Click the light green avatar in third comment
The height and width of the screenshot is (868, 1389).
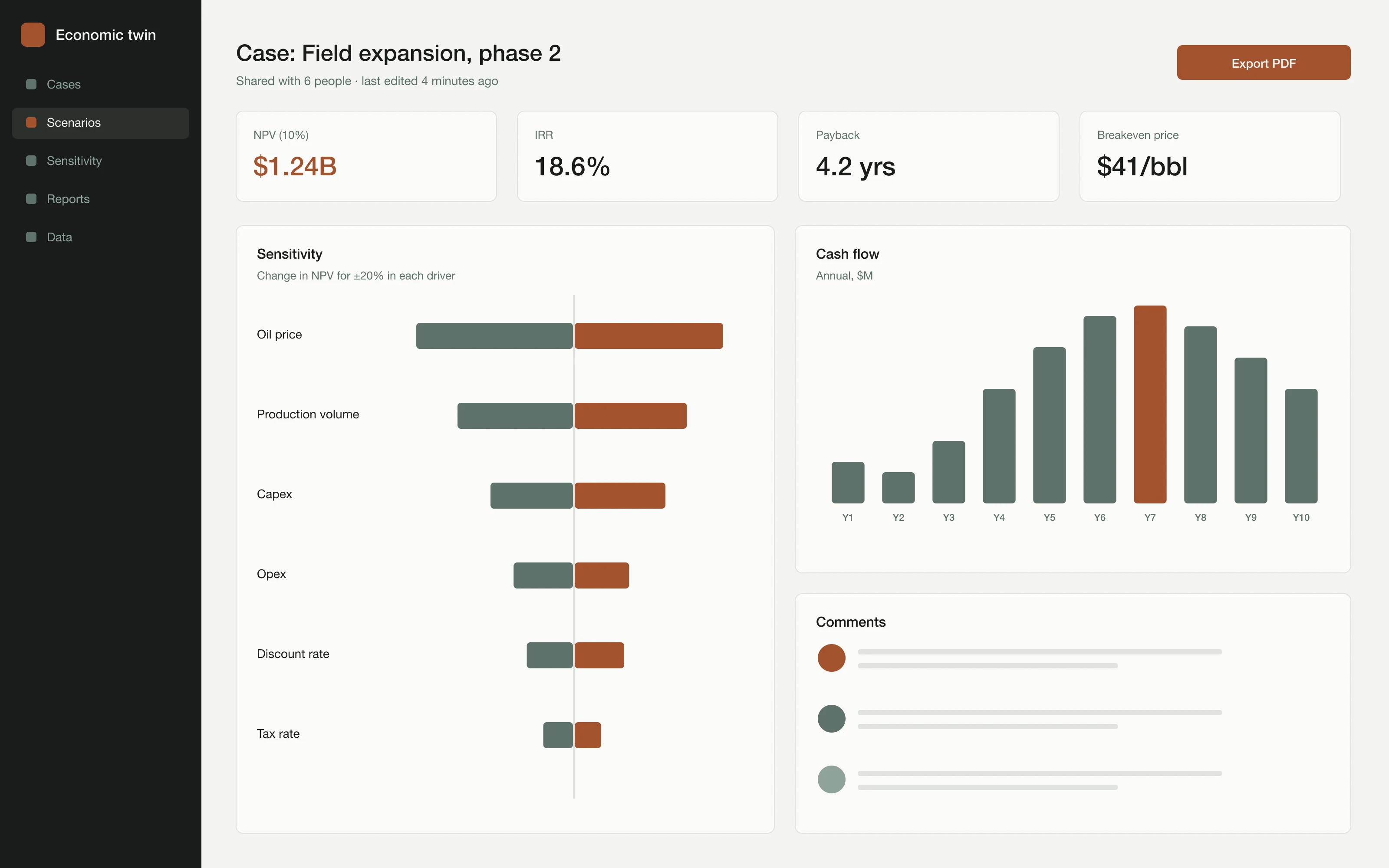(831, 779)
